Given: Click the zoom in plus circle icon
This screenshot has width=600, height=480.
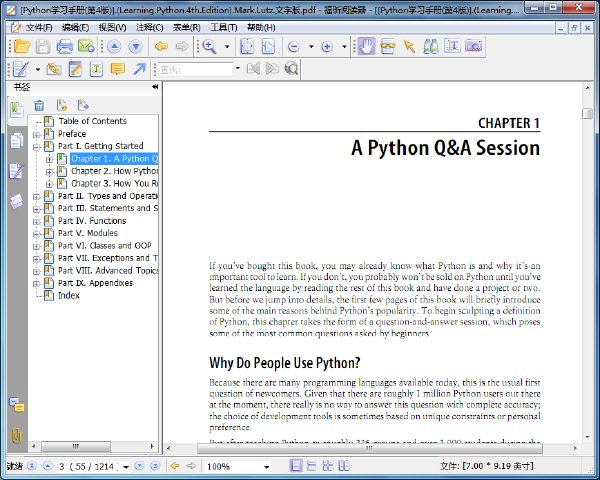Looking at the screenshot, I should click(x=327, y=47).
